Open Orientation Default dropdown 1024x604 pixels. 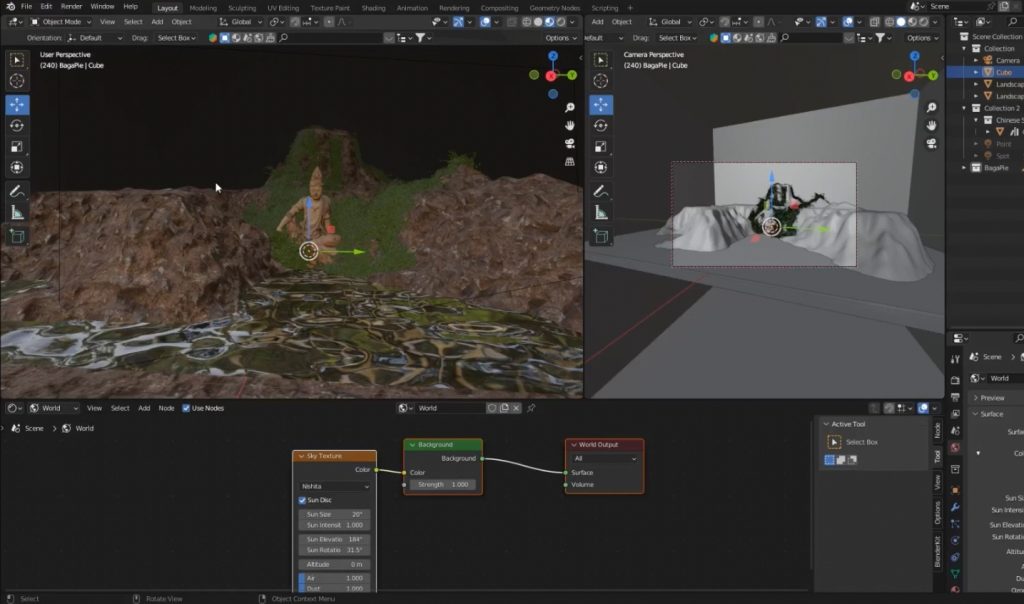(95, 38)
